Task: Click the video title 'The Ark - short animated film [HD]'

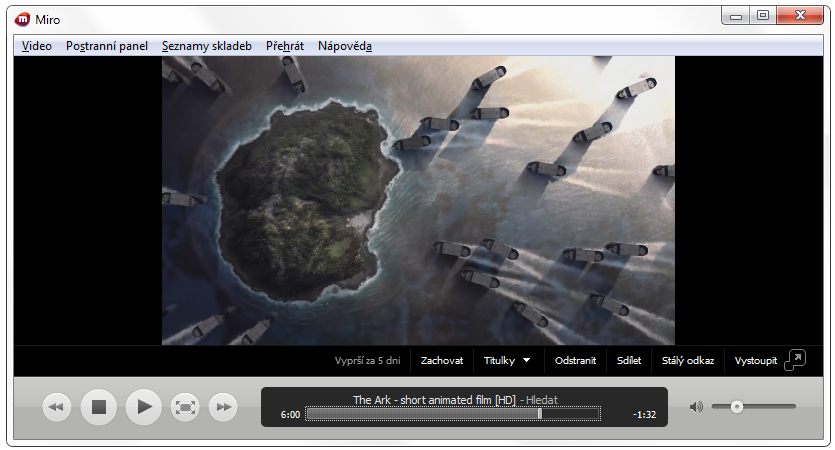Action: [434, 400]
